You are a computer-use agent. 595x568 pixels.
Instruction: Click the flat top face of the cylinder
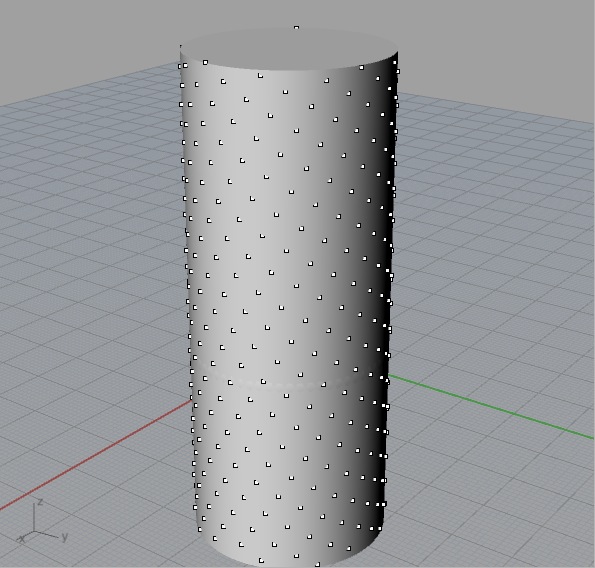(290, 49)
